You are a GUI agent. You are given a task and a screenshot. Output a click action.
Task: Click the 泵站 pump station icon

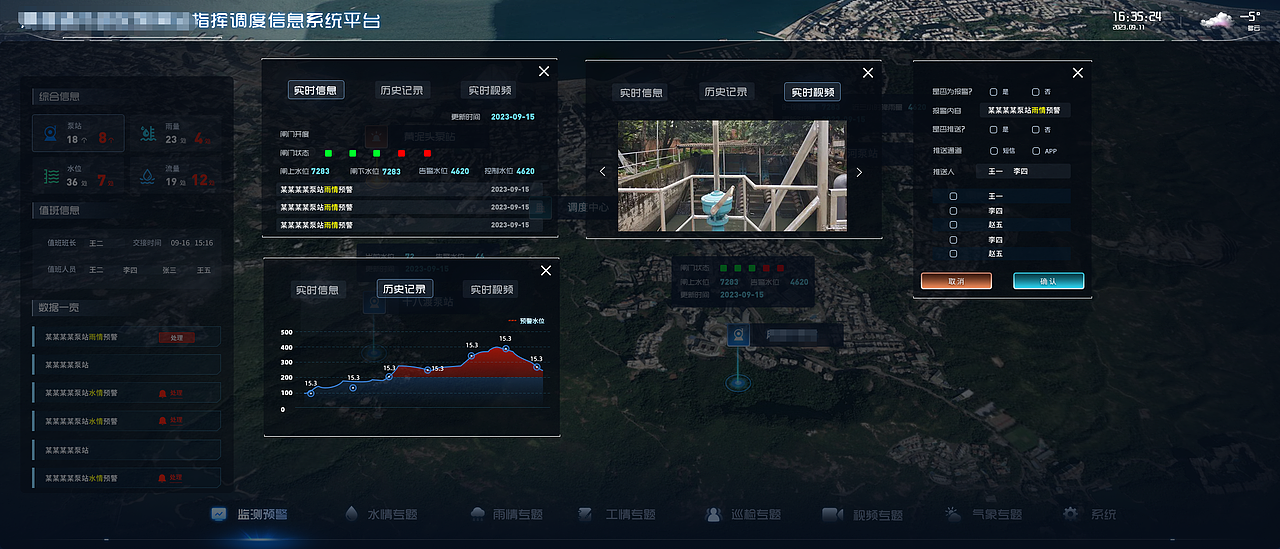click(x=49, y=133)
